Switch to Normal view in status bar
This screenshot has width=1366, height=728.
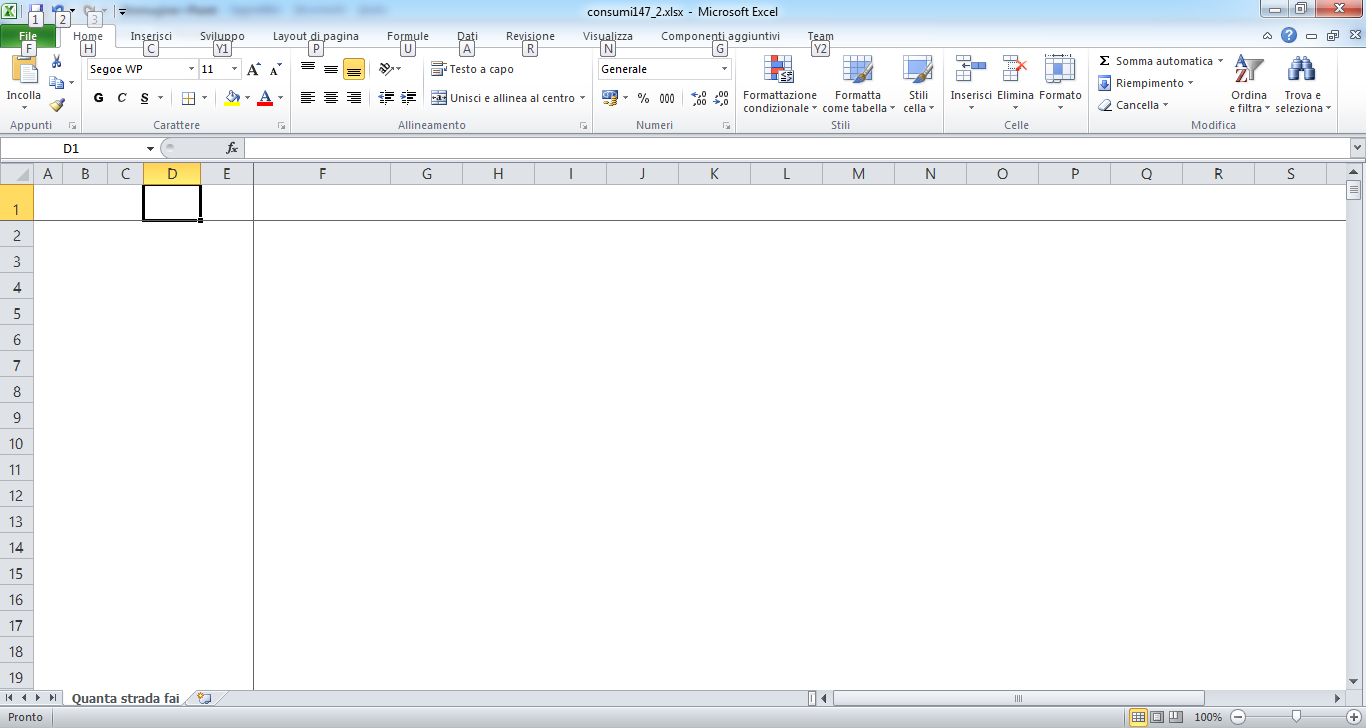1138,717
